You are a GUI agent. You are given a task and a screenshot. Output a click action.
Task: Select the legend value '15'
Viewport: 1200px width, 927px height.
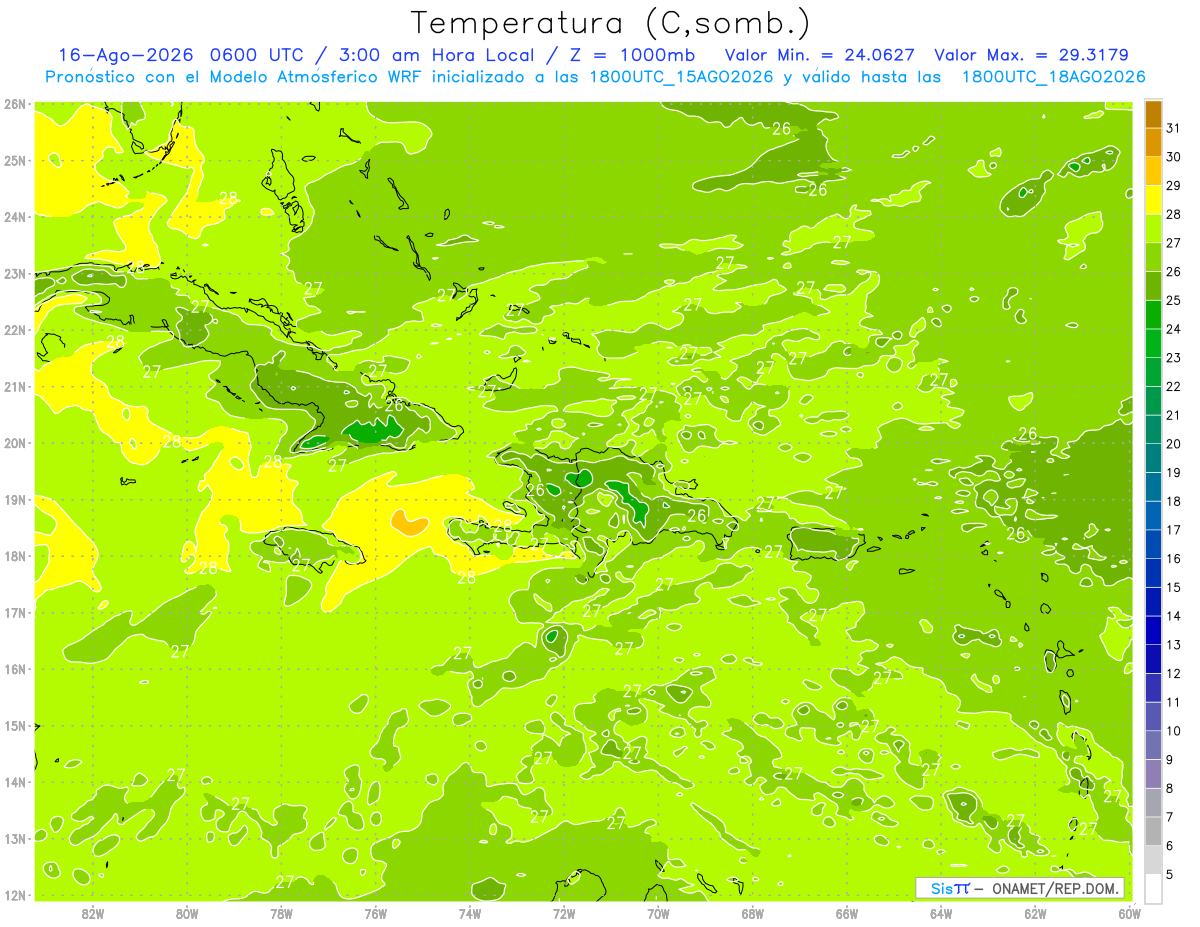(1174, 587)
